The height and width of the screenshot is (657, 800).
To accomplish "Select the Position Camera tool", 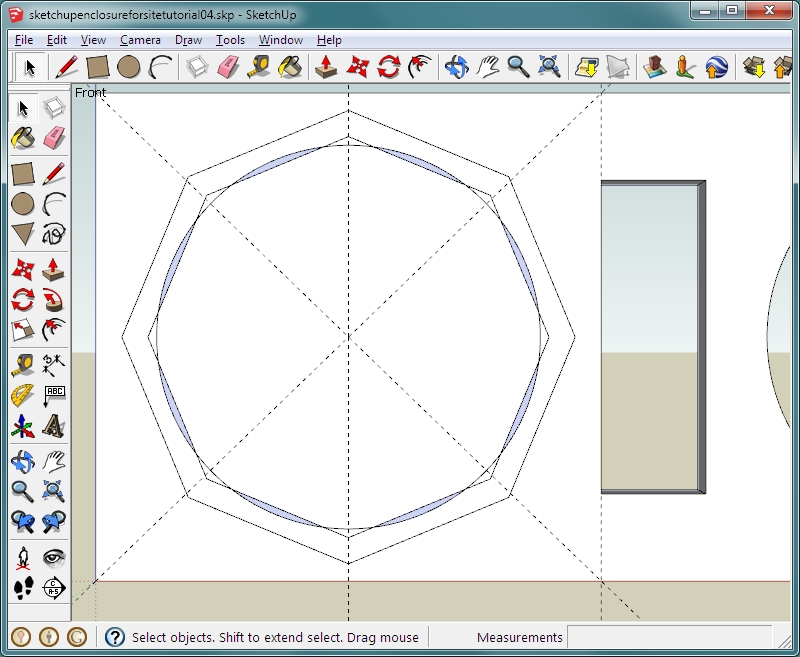I will pyautogui.click(x=23, y=558).
